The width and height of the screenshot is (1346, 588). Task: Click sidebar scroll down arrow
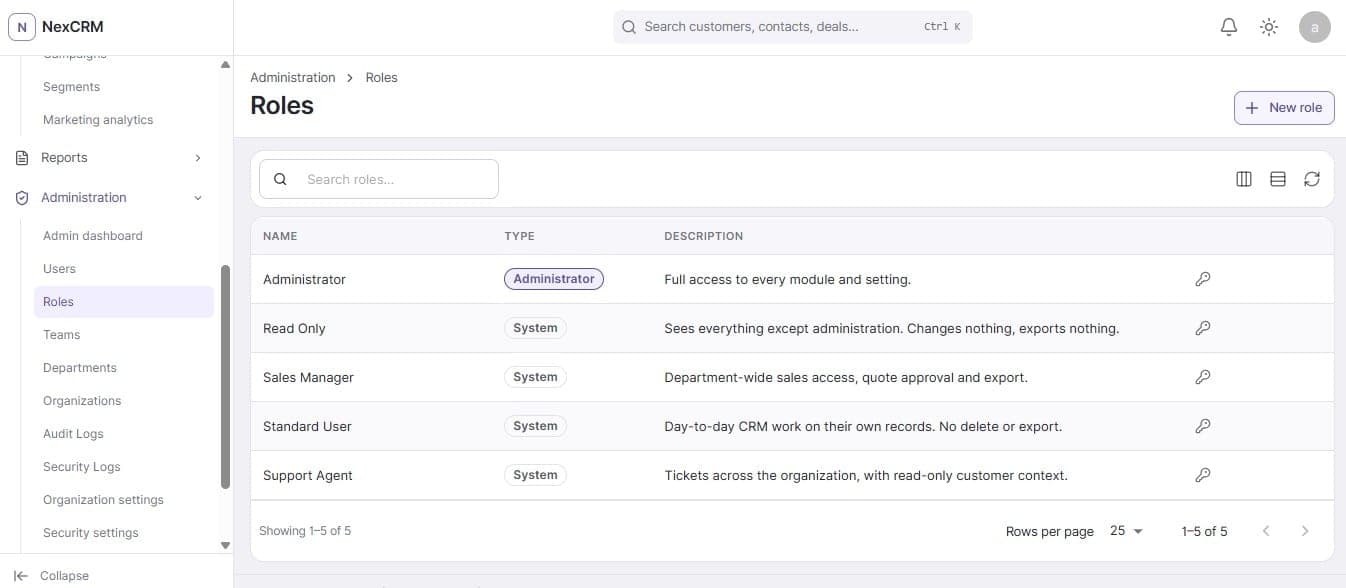point(225,545)
